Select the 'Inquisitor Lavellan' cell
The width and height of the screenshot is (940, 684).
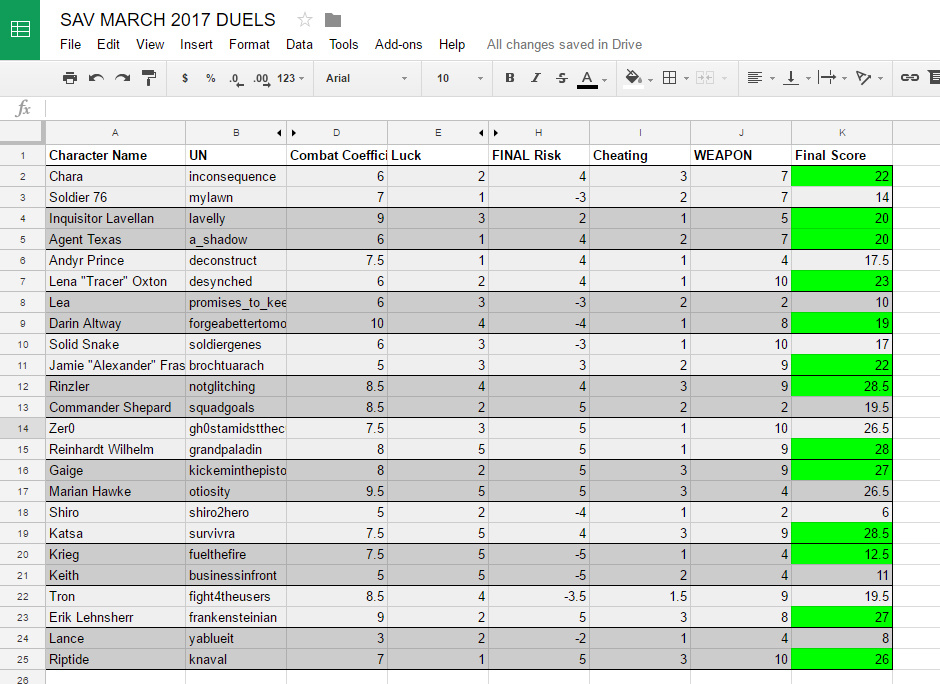(116, 218)
